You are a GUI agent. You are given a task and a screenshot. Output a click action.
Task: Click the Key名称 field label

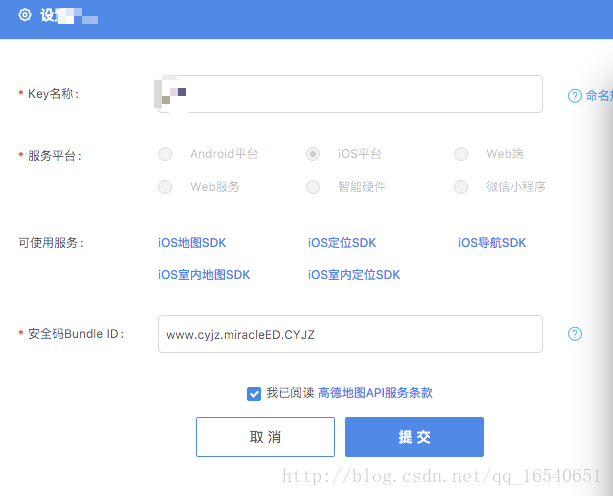pos(53,94)
